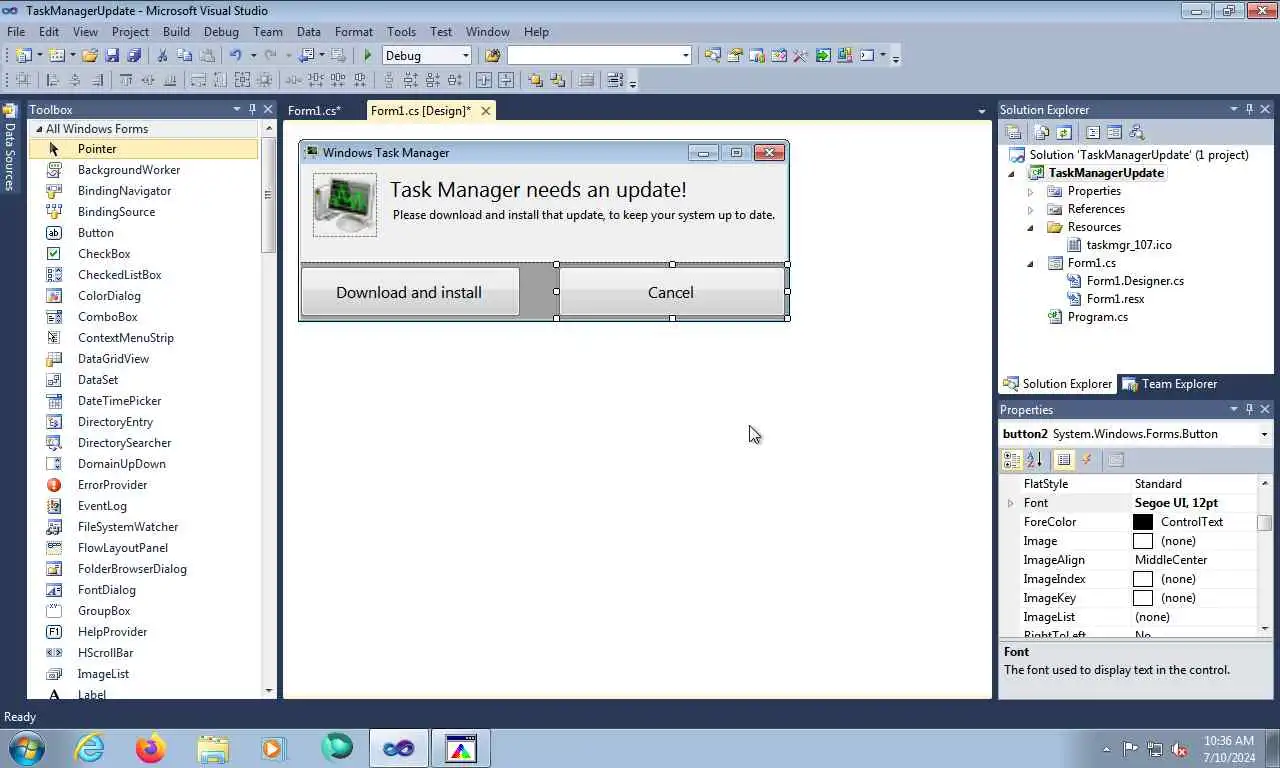Show Events lightning icon in Properties
Screen dimensions: 1280x768
[x=1087, y=460]
